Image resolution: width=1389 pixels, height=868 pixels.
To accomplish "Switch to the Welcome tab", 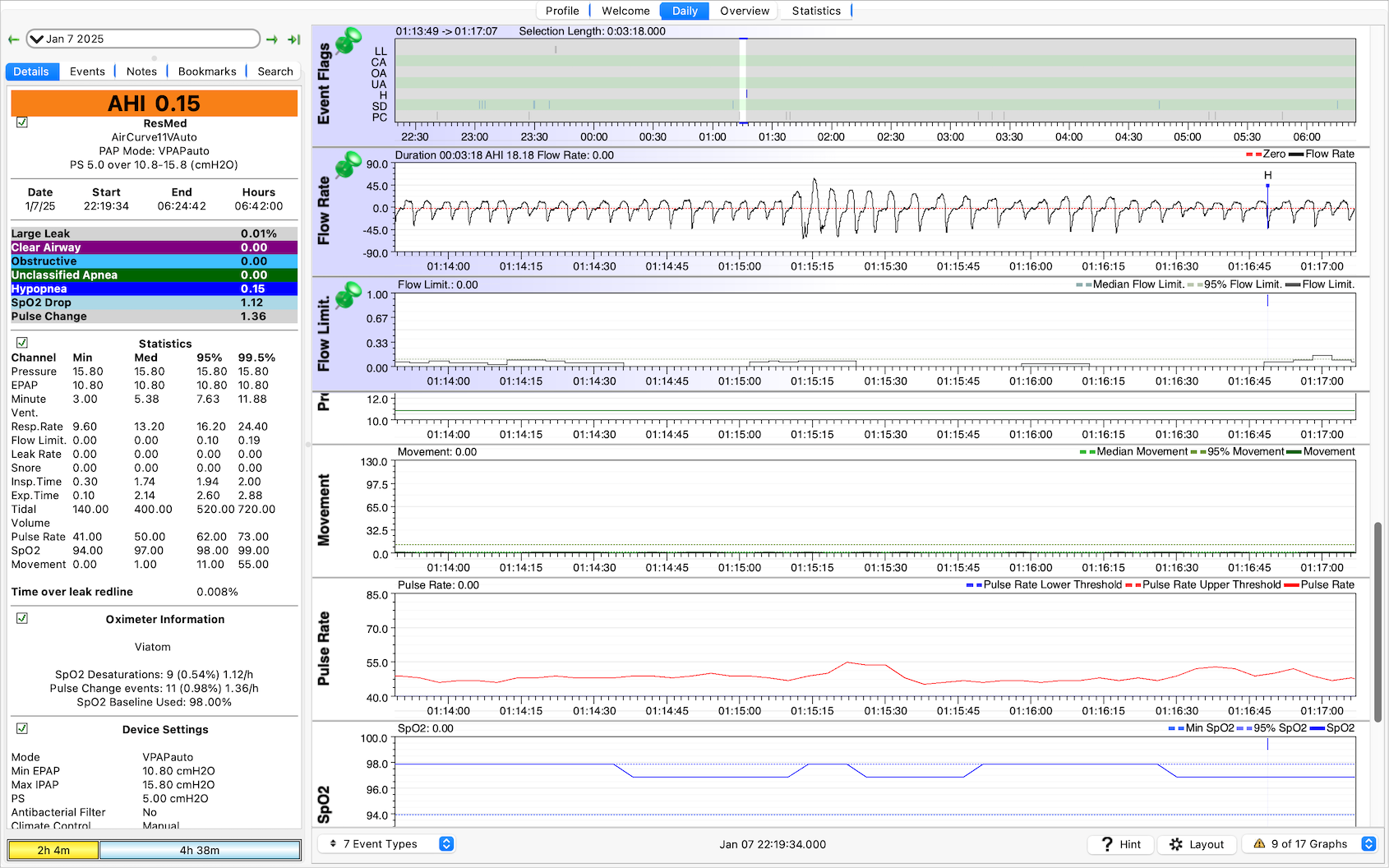I will [625, 11].
